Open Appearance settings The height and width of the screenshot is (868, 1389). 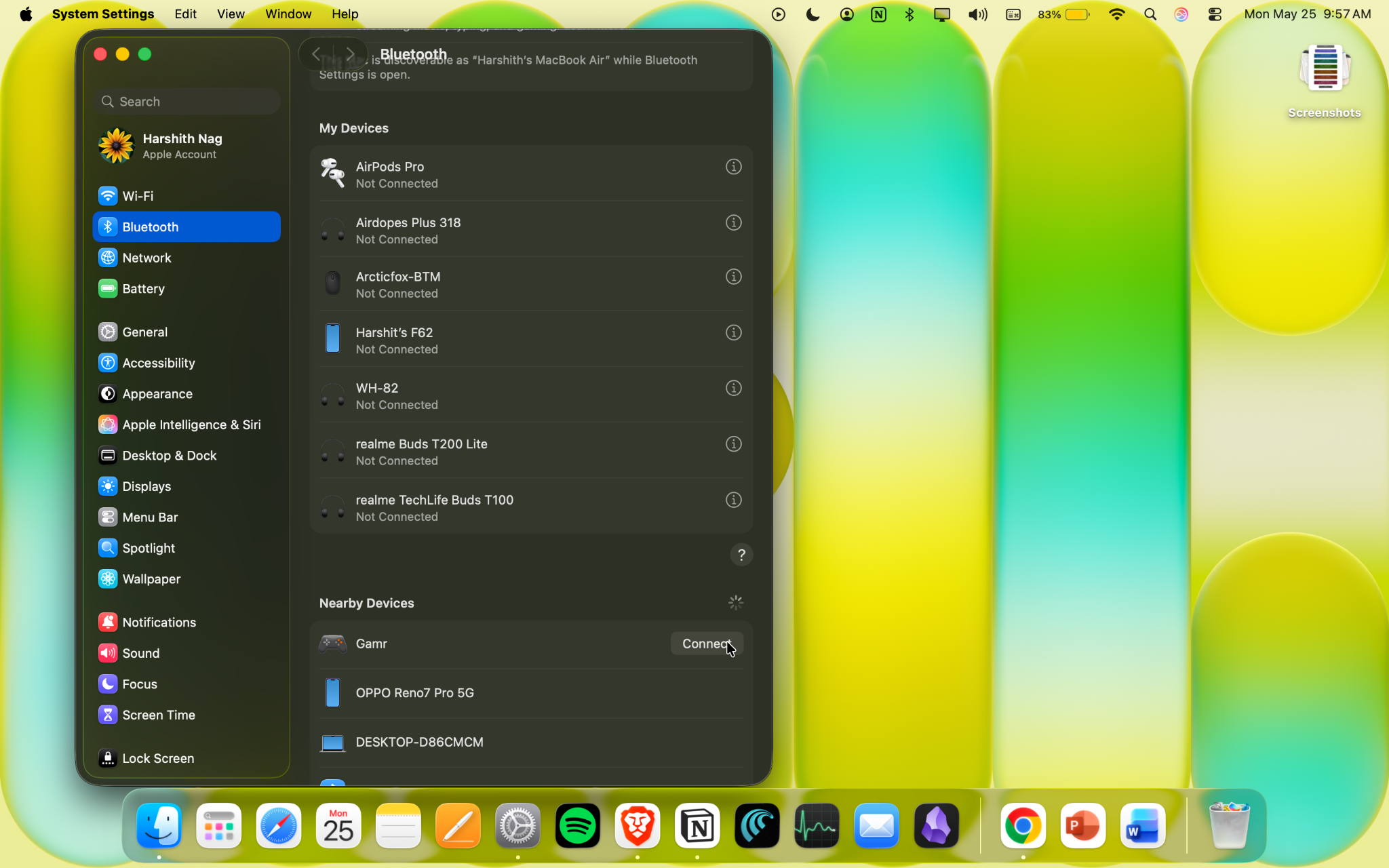(187, 394)
